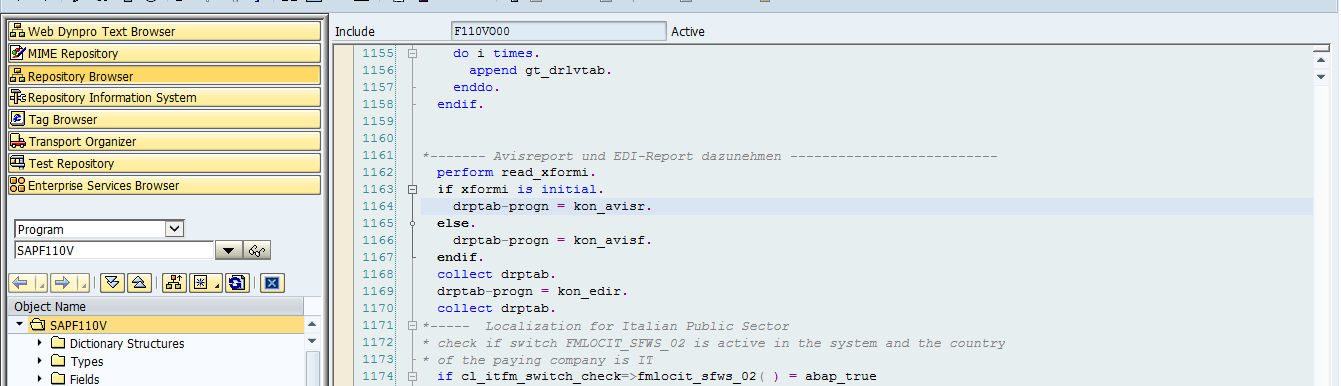Open the favorites star icon menu
This screenshot has width=1341, height=386.
pos(204,283)
